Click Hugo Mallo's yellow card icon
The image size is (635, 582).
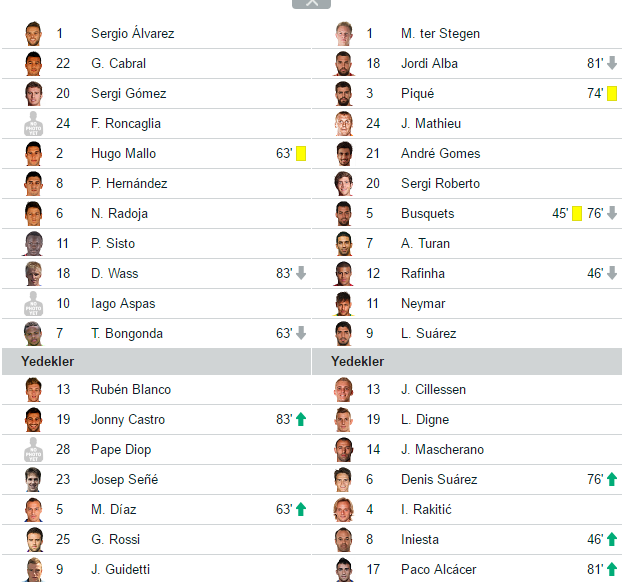pos(300,154)
